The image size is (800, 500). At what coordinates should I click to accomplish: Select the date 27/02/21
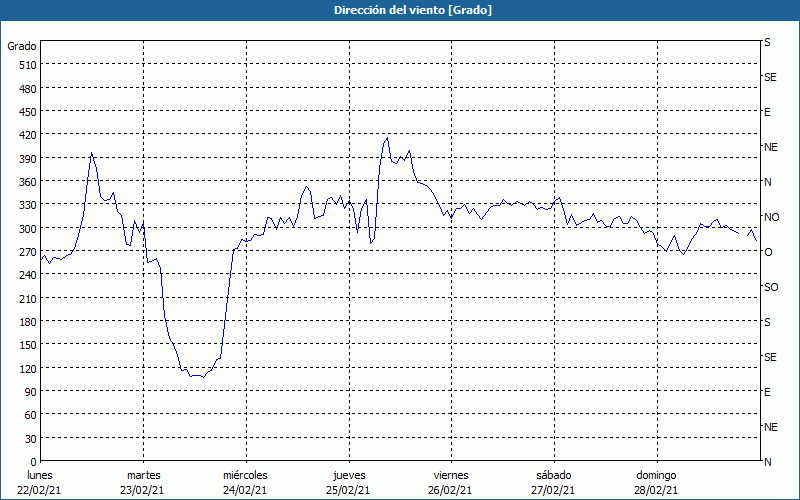[x=553, y=491]
